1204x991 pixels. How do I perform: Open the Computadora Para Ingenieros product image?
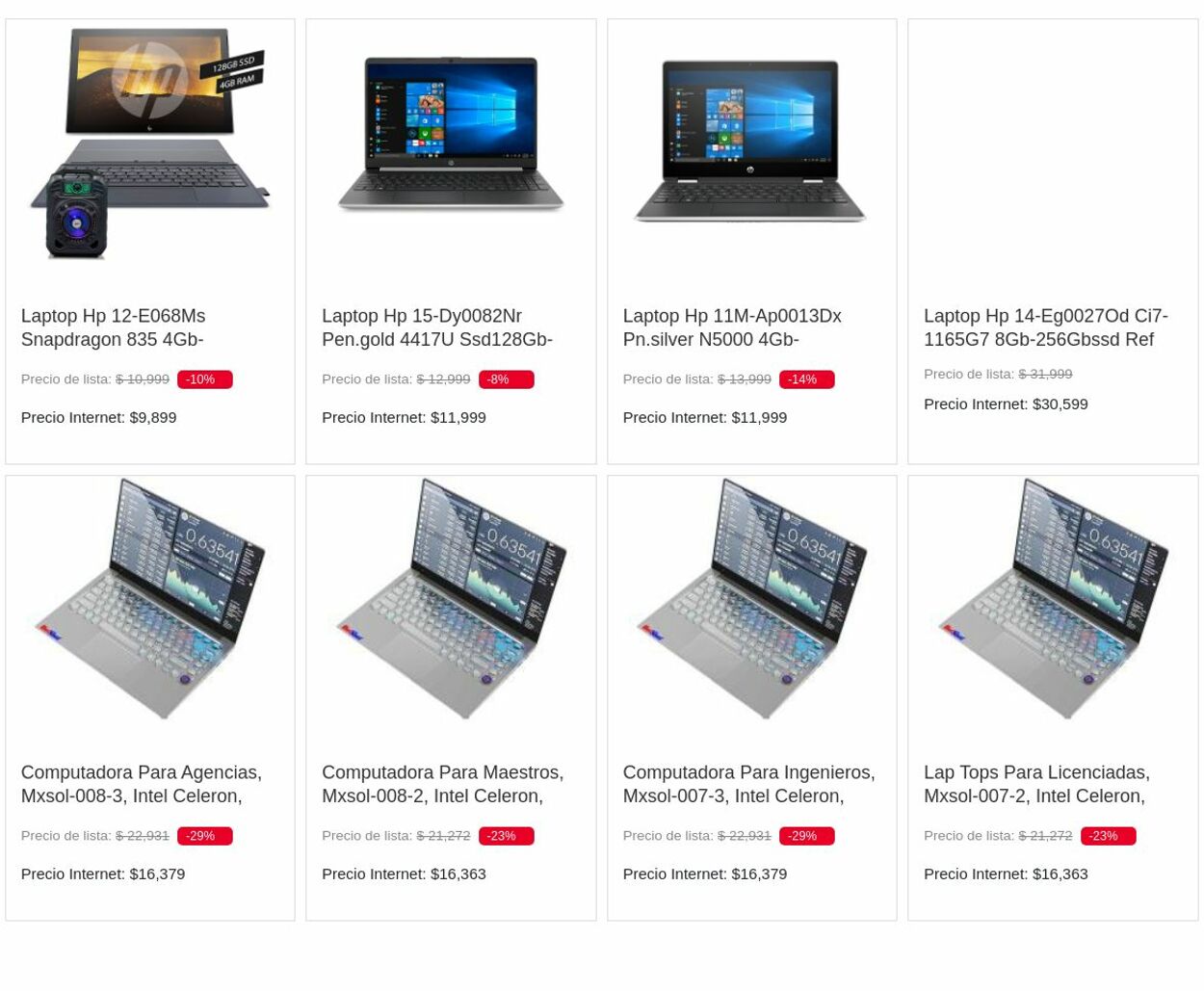coord(751,598)
